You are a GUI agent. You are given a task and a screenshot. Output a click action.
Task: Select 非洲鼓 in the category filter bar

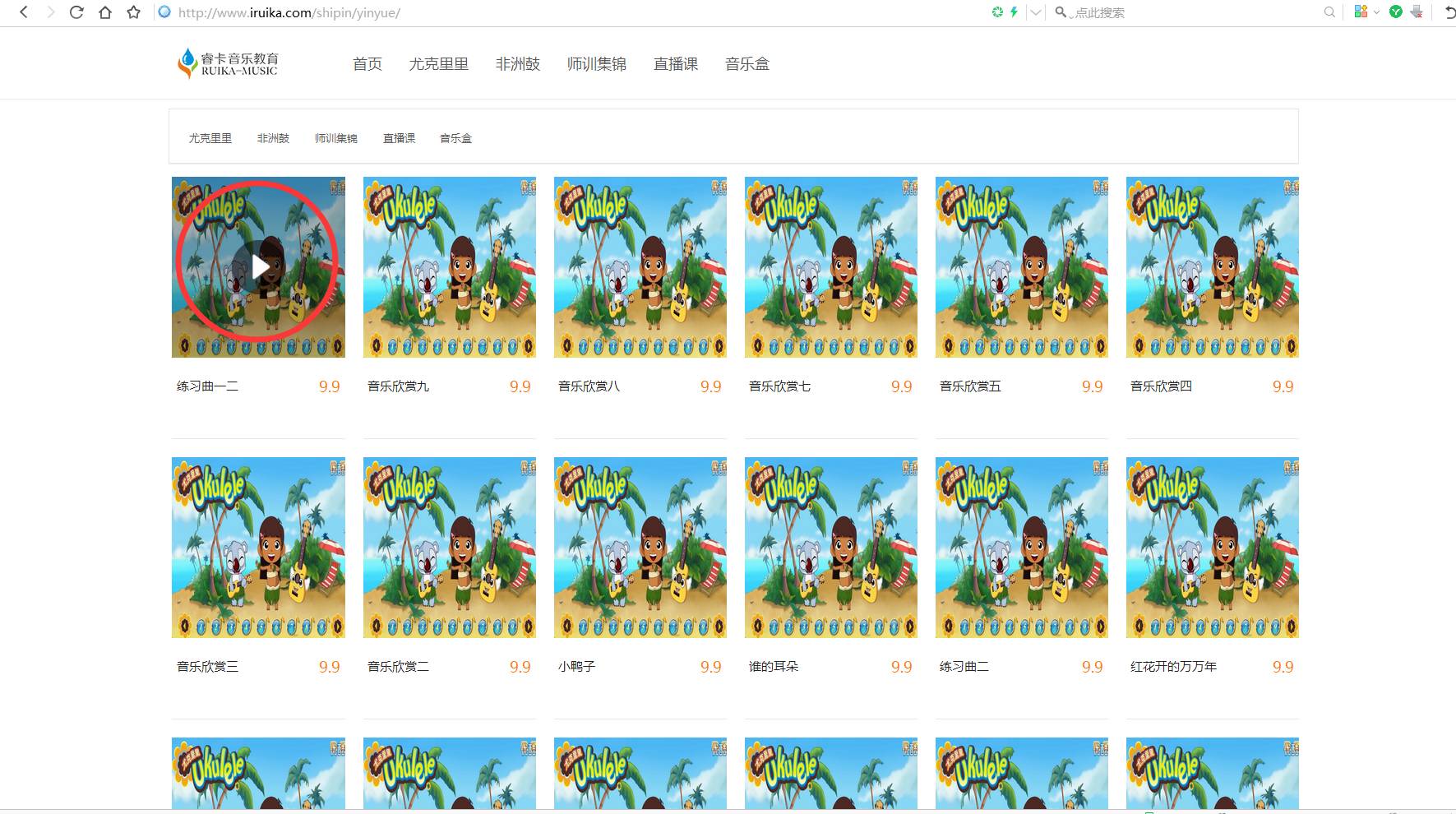pos(273,138)
